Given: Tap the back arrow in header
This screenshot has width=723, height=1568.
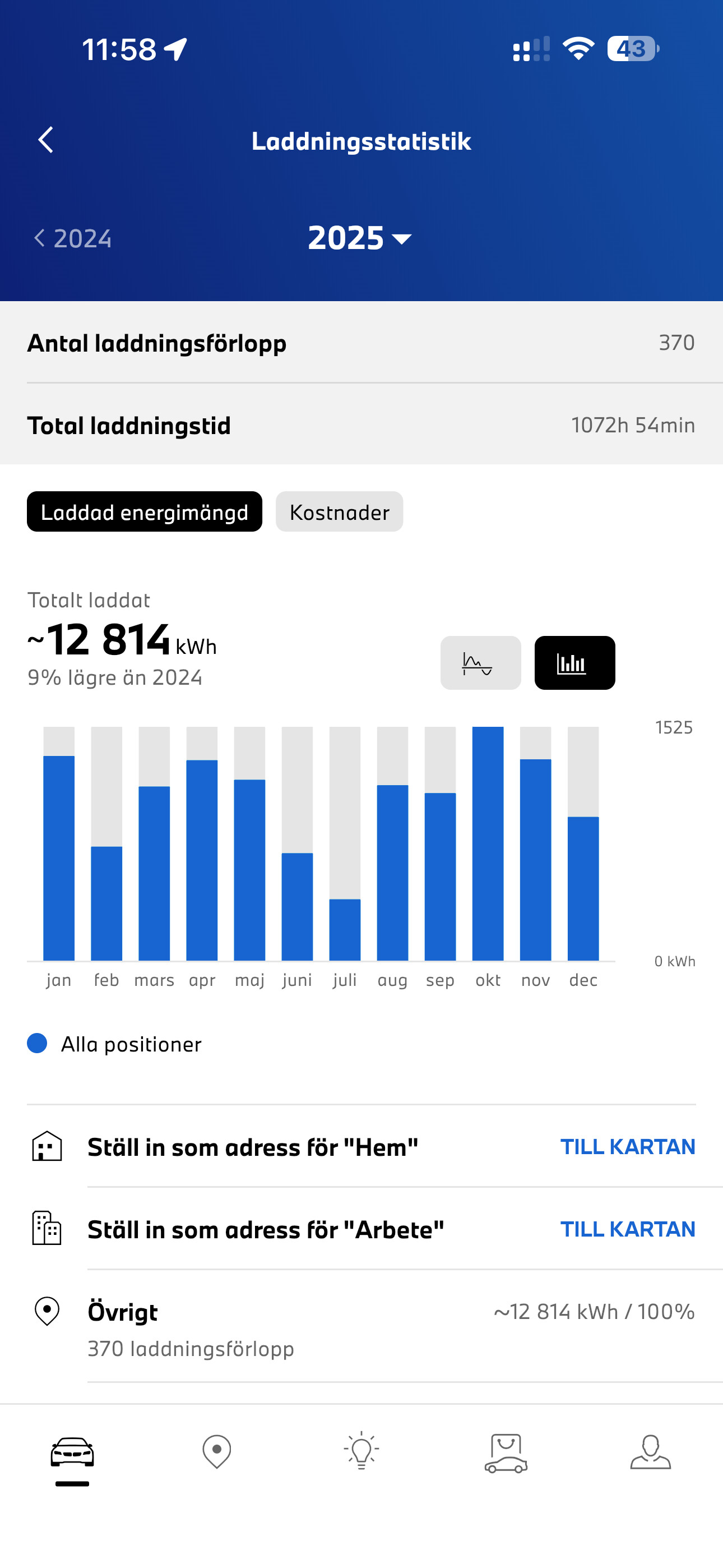Looking at the screenshot, I should (45, 140).
